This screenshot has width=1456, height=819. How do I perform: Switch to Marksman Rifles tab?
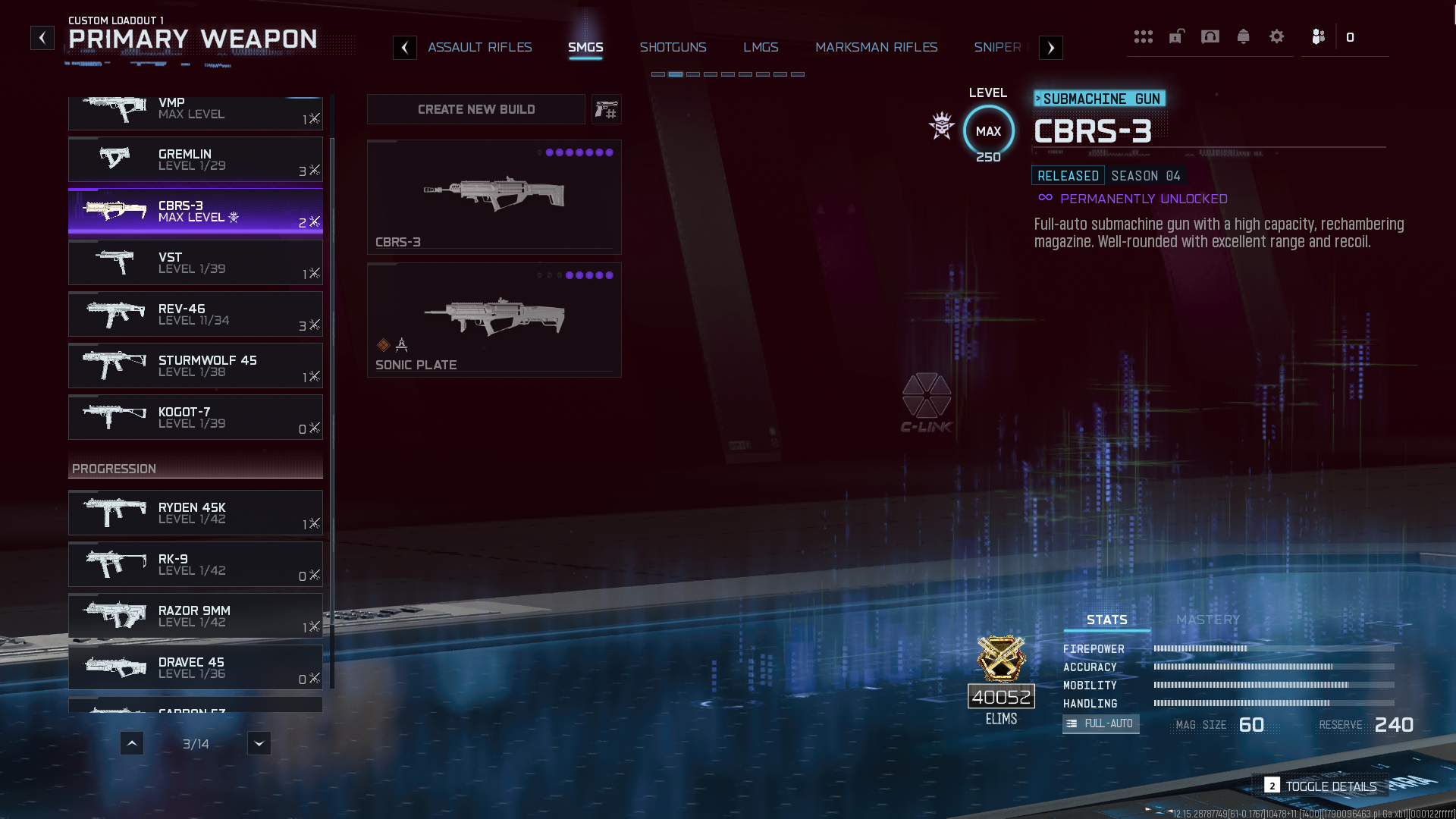pos(877,47)
